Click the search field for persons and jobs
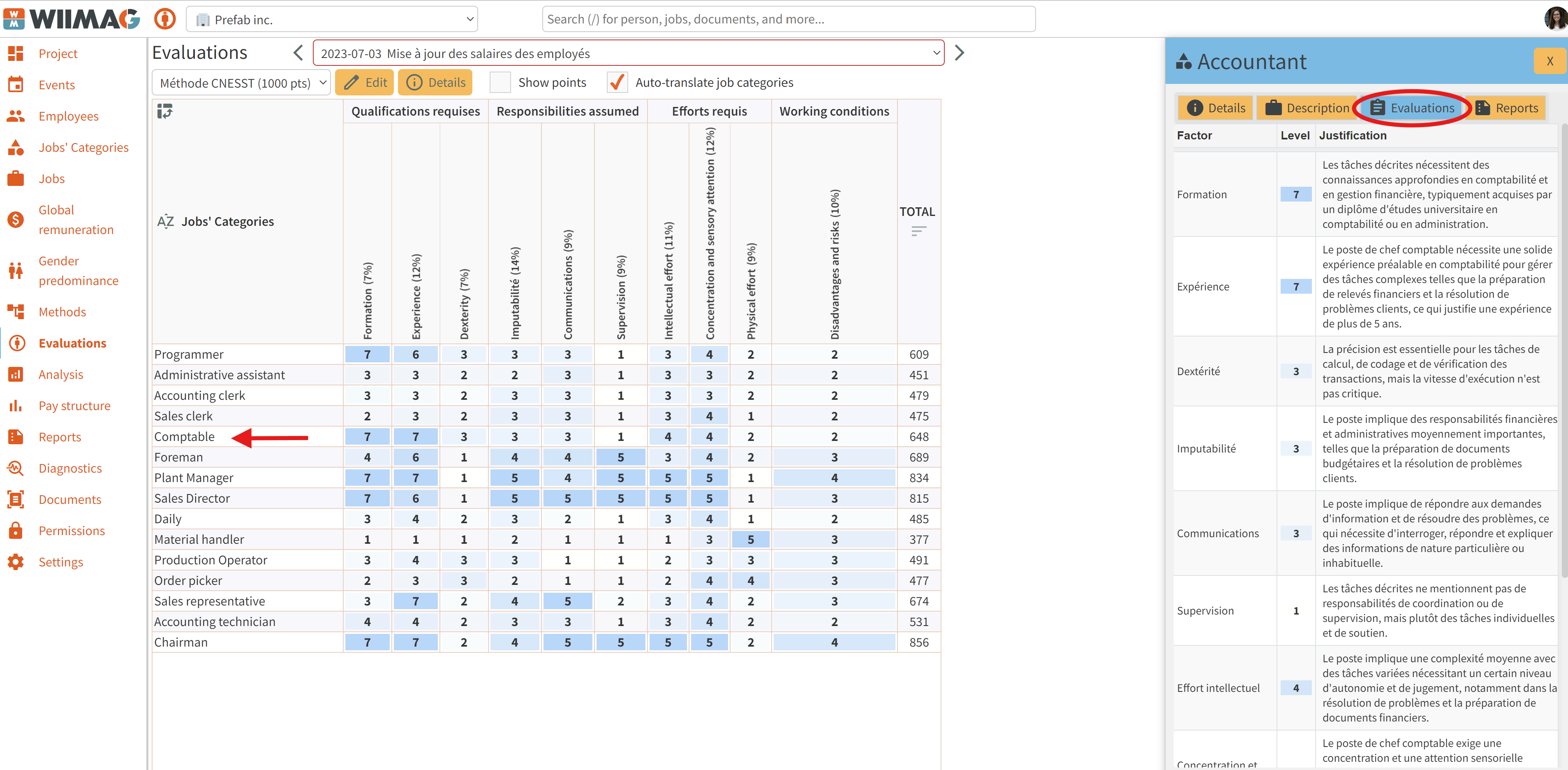This screenshot has width=1568, height=770. pyautogui.click(x=788, y=19)
